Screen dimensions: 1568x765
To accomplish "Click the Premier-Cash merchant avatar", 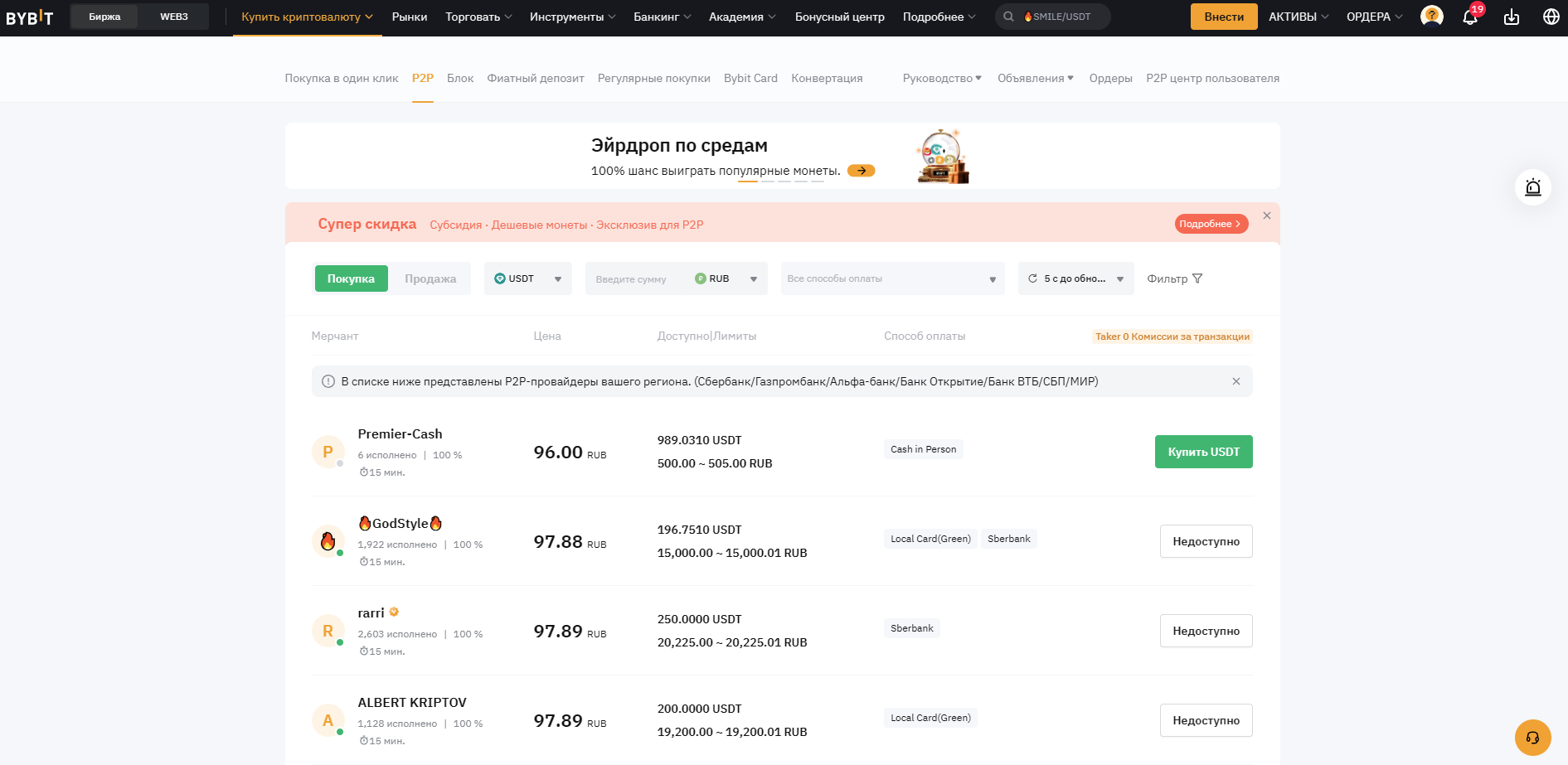I will pyautogui.click(x=328, y=452).
